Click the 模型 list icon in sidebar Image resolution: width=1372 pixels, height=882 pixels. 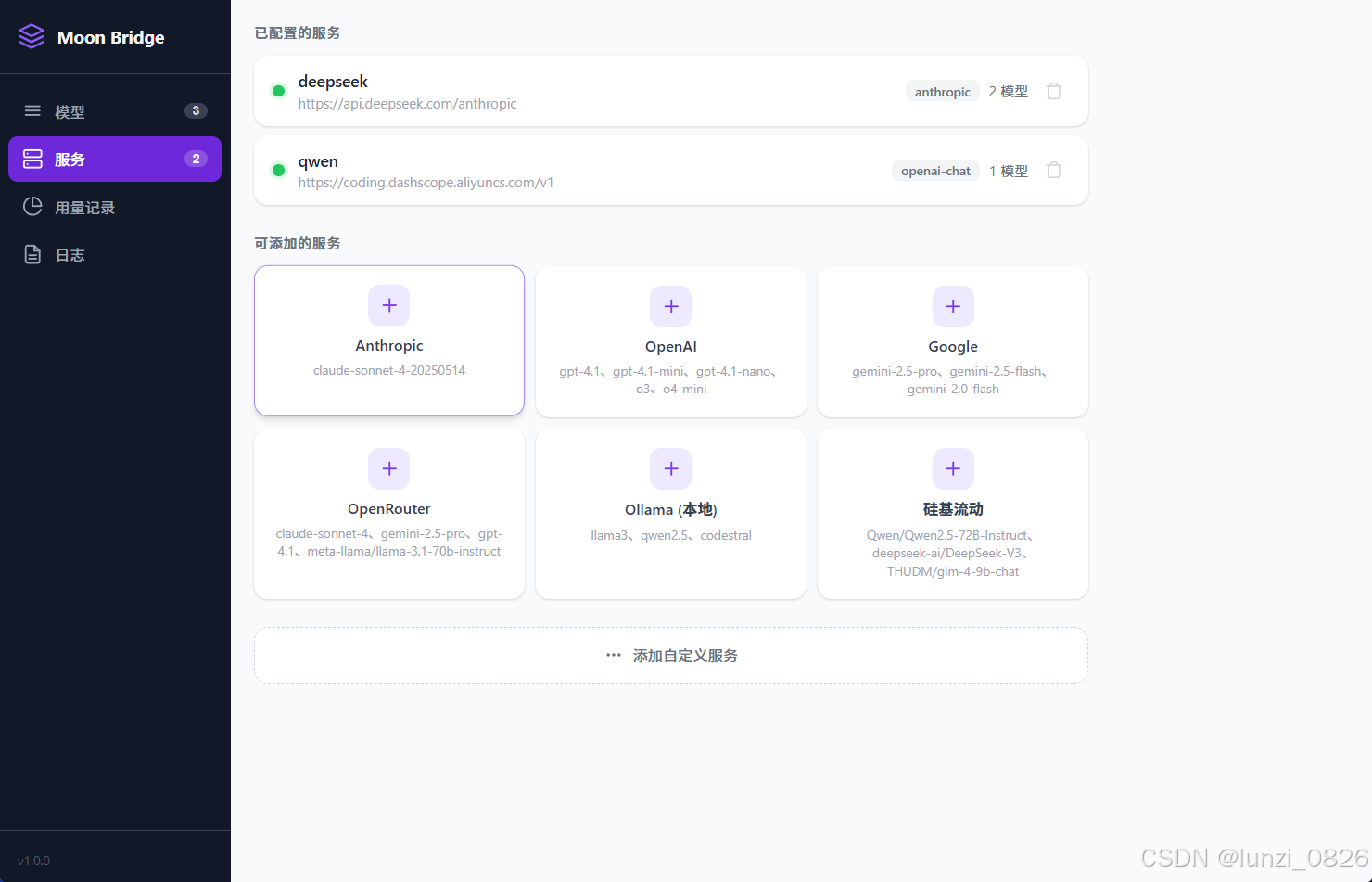(x=32, y=111)
